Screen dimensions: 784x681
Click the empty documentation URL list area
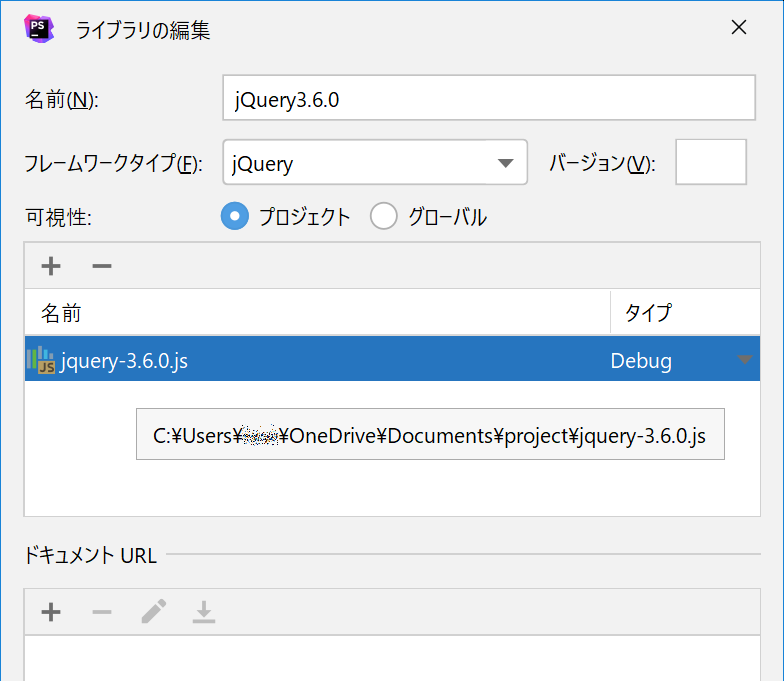pos(392,658)
